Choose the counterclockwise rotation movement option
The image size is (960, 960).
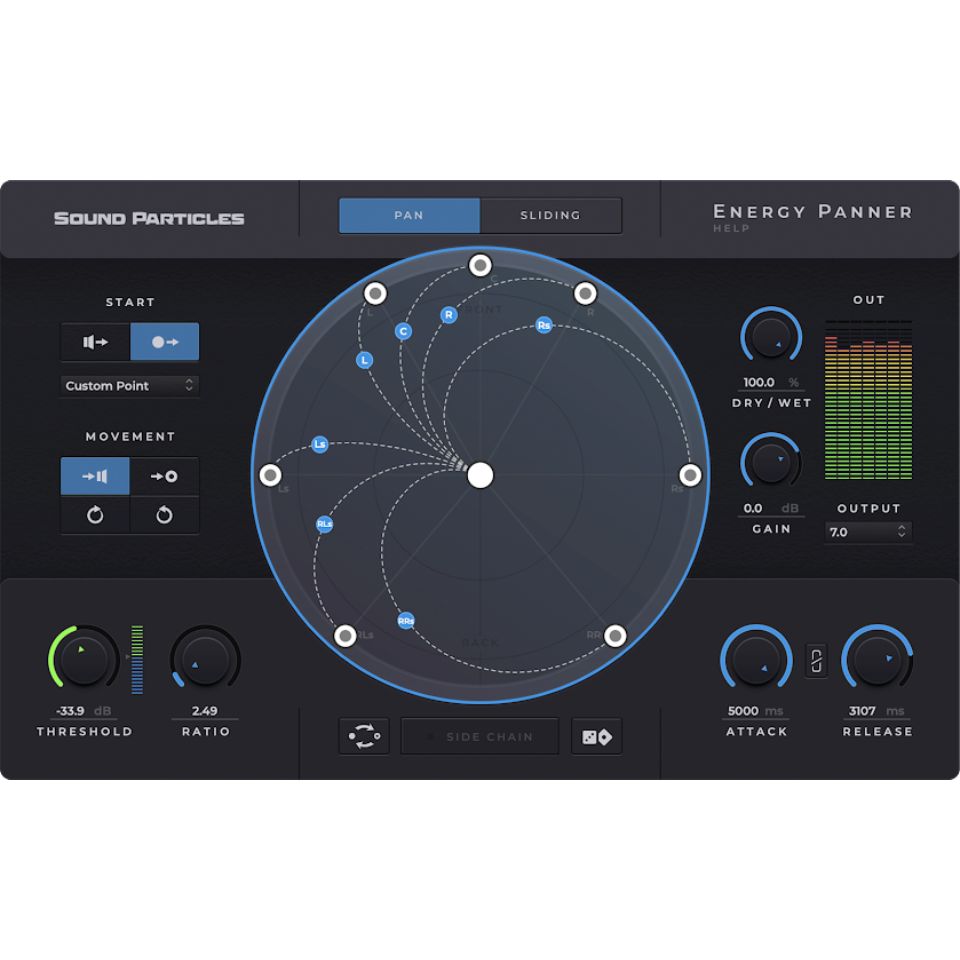[x=165, y=516]
